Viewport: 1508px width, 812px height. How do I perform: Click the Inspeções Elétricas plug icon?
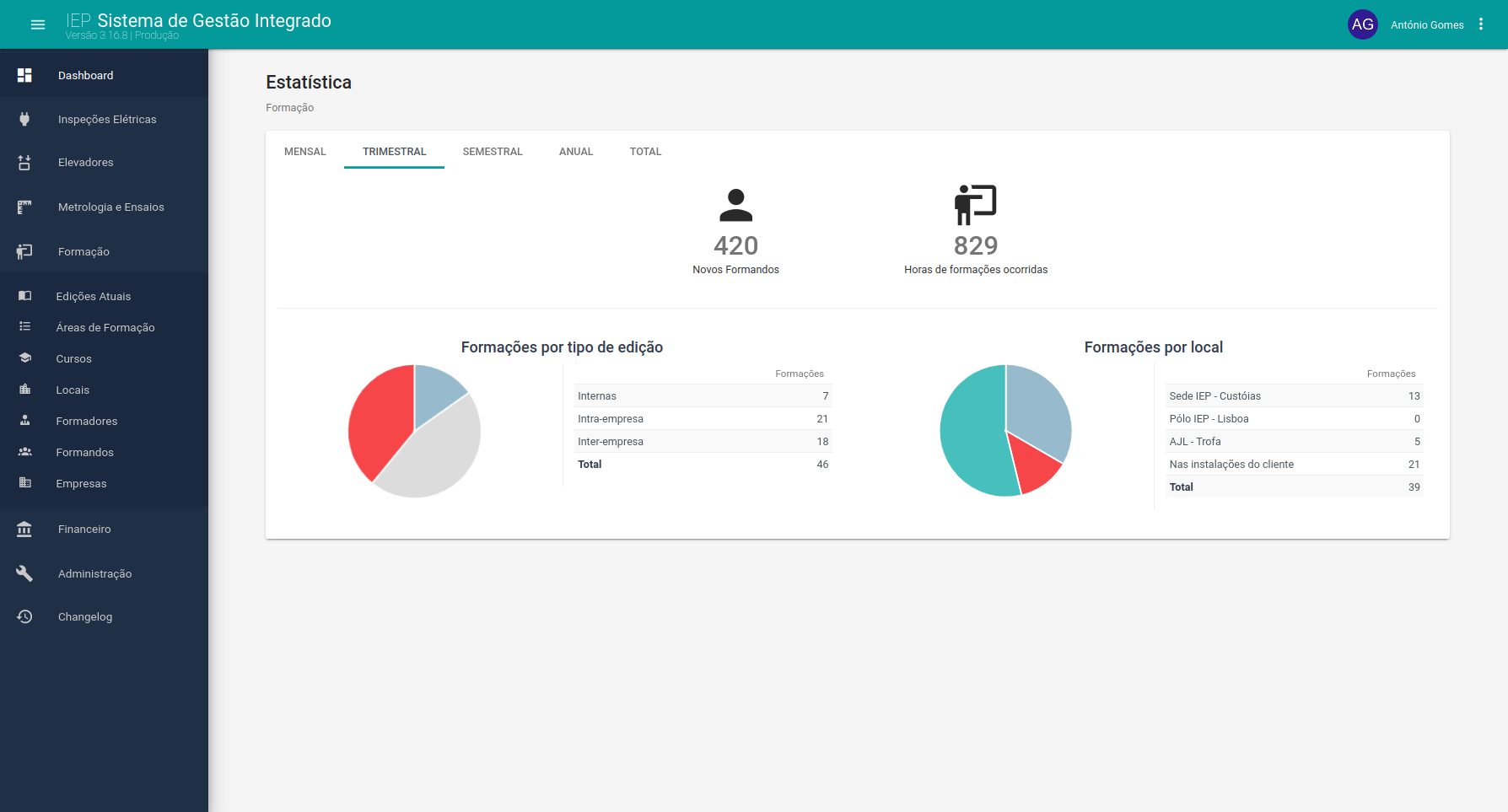pyautogui.click(x=24, y=119)
